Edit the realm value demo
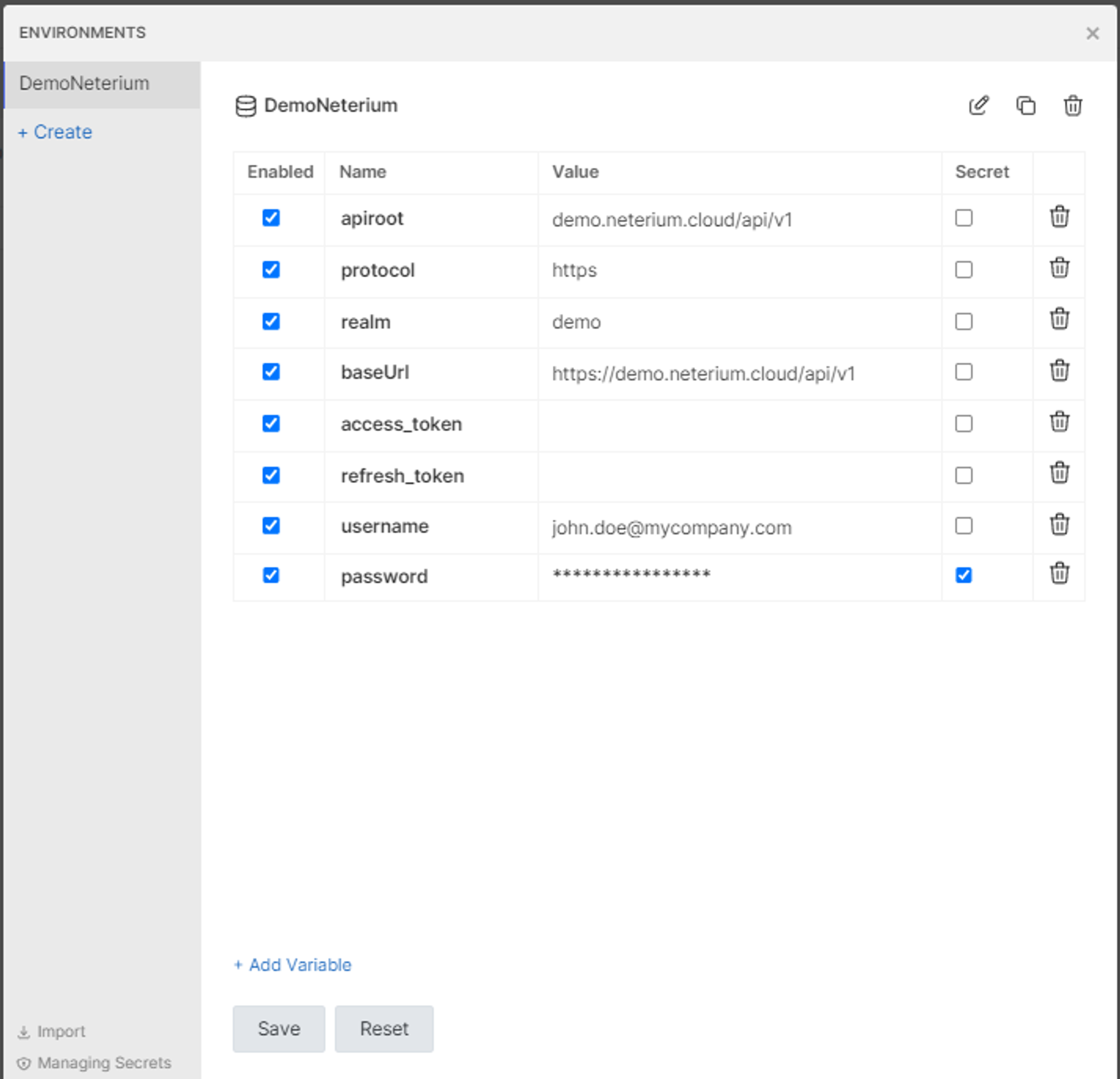The width and height of the screenshot is (1120, 1079). coord(739,323)
